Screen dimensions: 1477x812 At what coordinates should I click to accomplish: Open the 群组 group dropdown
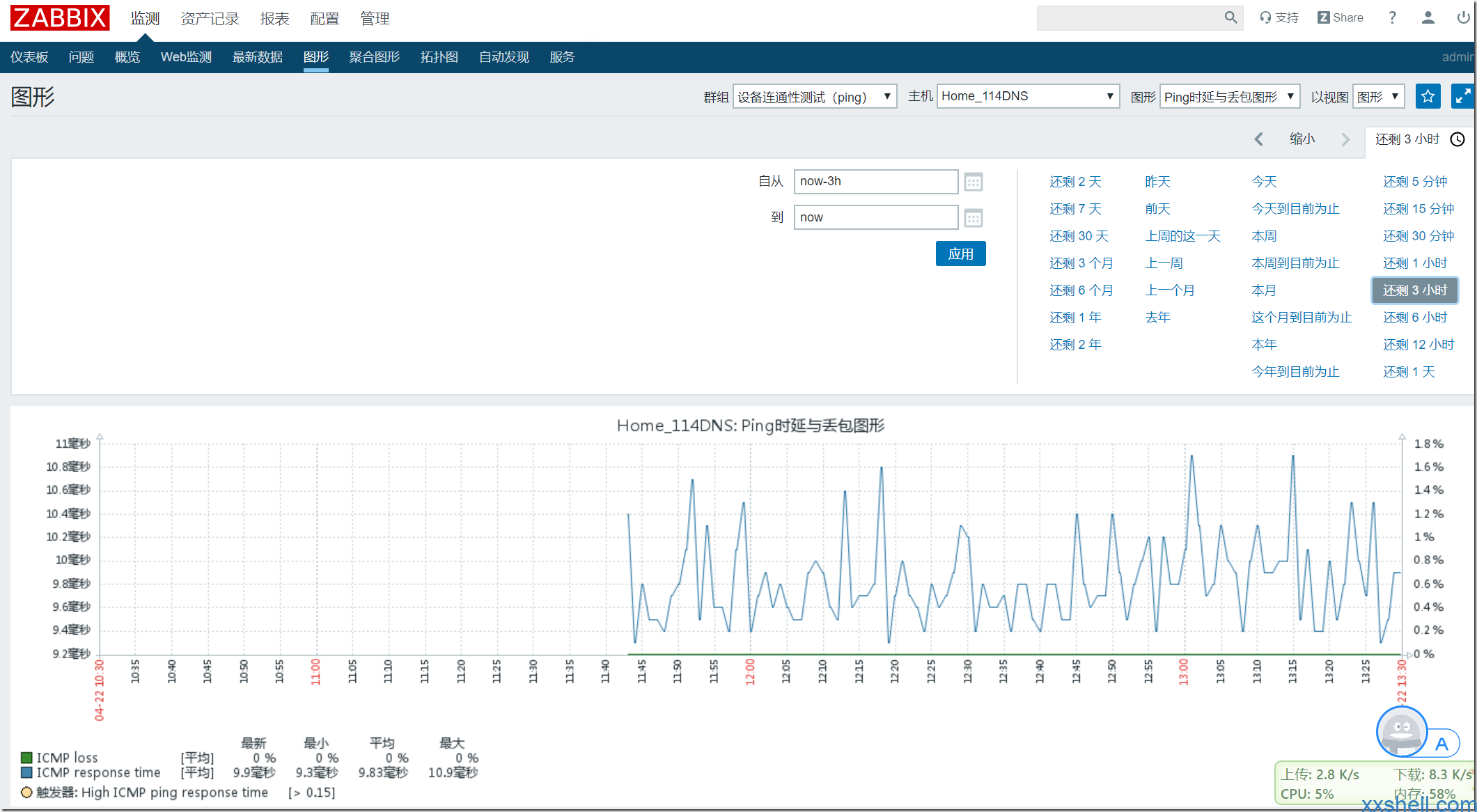(x=814, y=96)
